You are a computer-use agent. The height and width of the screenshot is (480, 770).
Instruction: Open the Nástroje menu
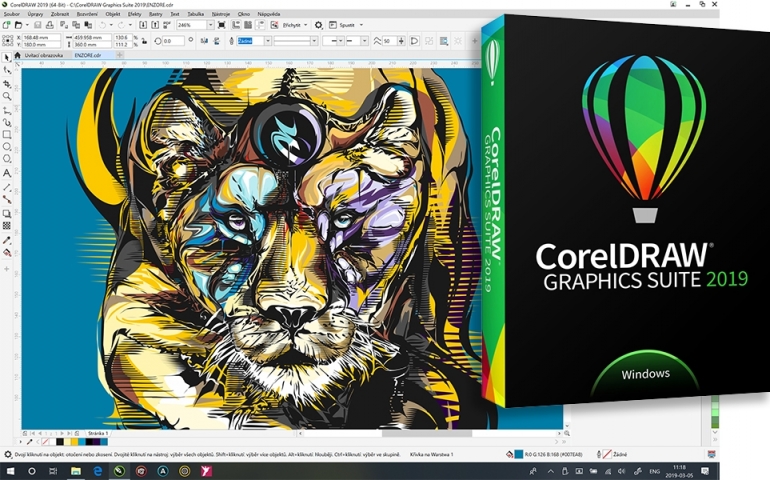220,14
